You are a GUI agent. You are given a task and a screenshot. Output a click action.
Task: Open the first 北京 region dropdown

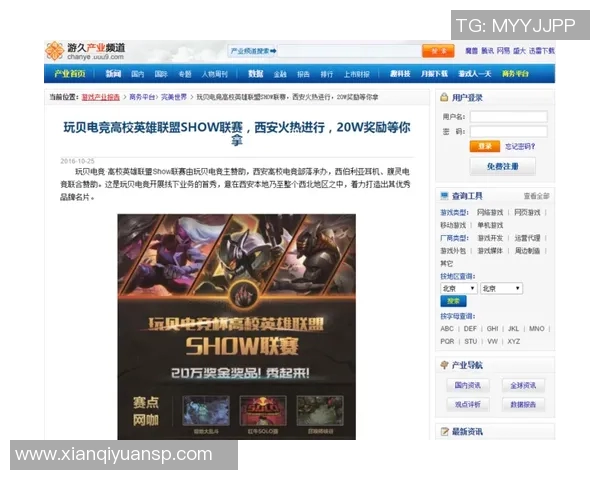pyautogui.click(x=458, y=288)
